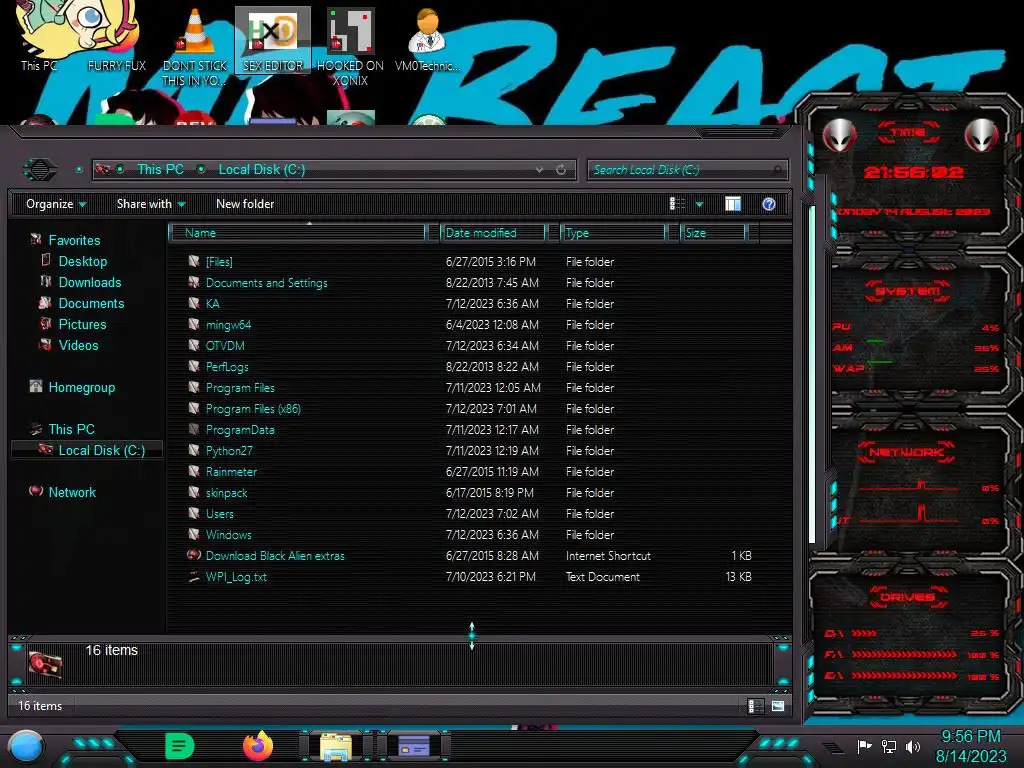Screen dimensions: 1024x768
Task: Select Local Disk (C:) in the navigation tree
Action: tap(87, 450)
